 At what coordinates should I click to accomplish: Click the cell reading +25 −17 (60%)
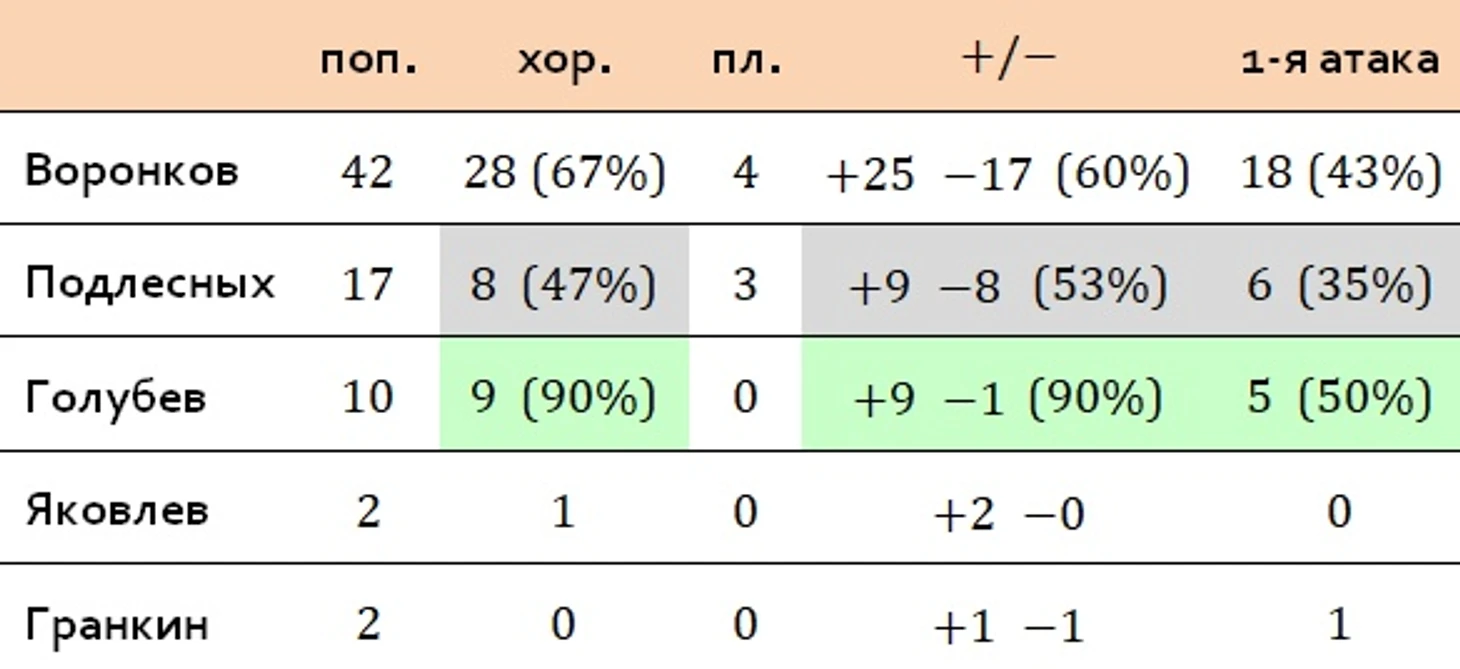(1008, 174)
